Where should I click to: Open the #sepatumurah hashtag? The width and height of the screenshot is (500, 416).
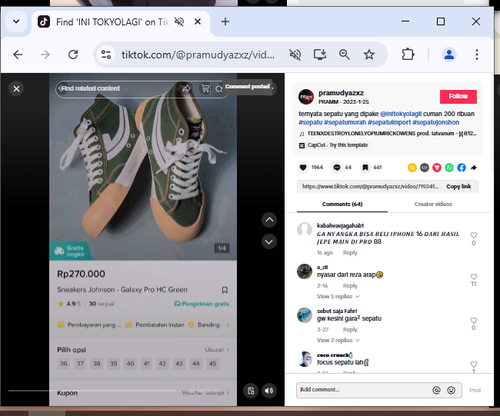coord(345,122)
